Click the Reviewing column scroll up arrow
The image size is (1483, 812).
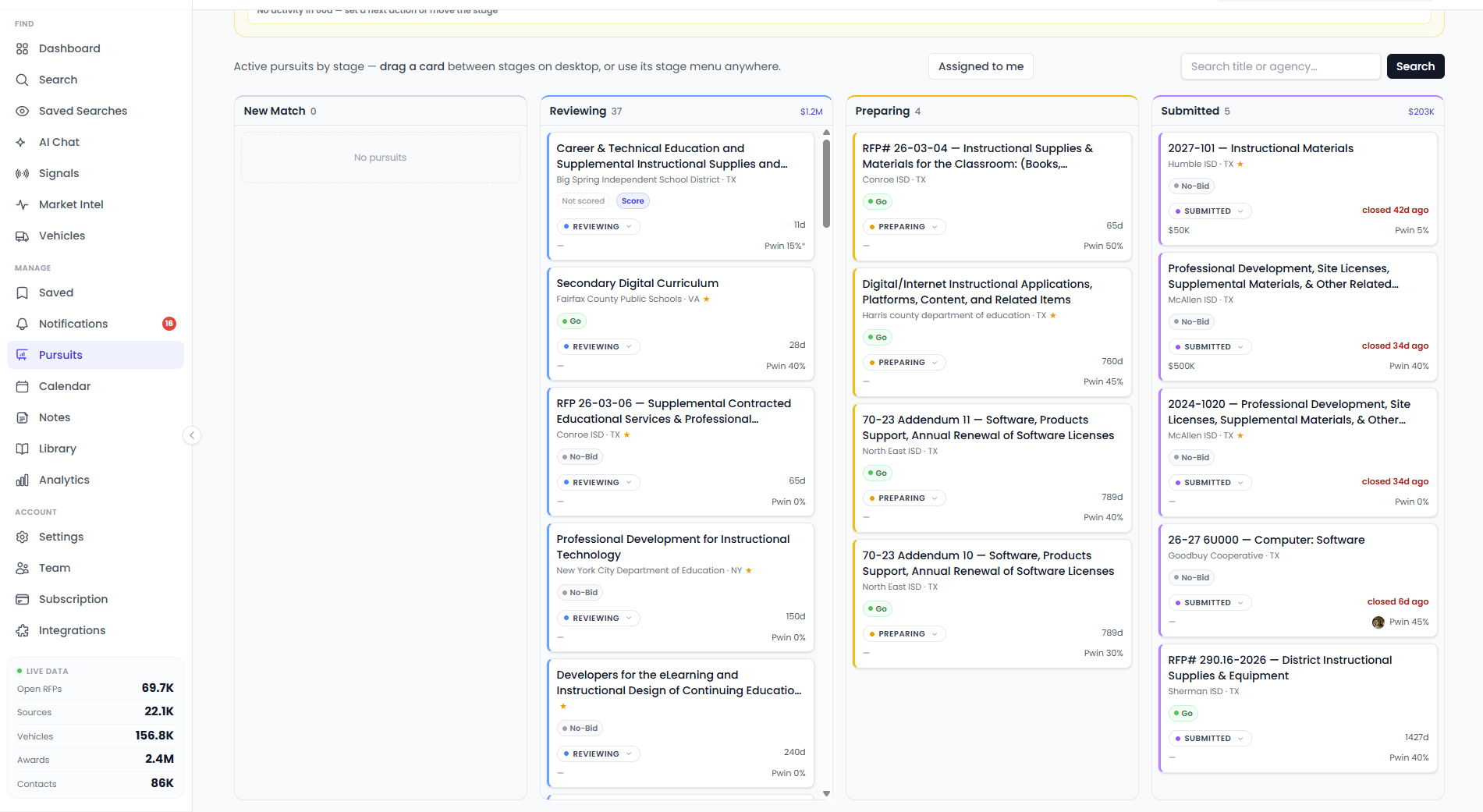point(826,133)
